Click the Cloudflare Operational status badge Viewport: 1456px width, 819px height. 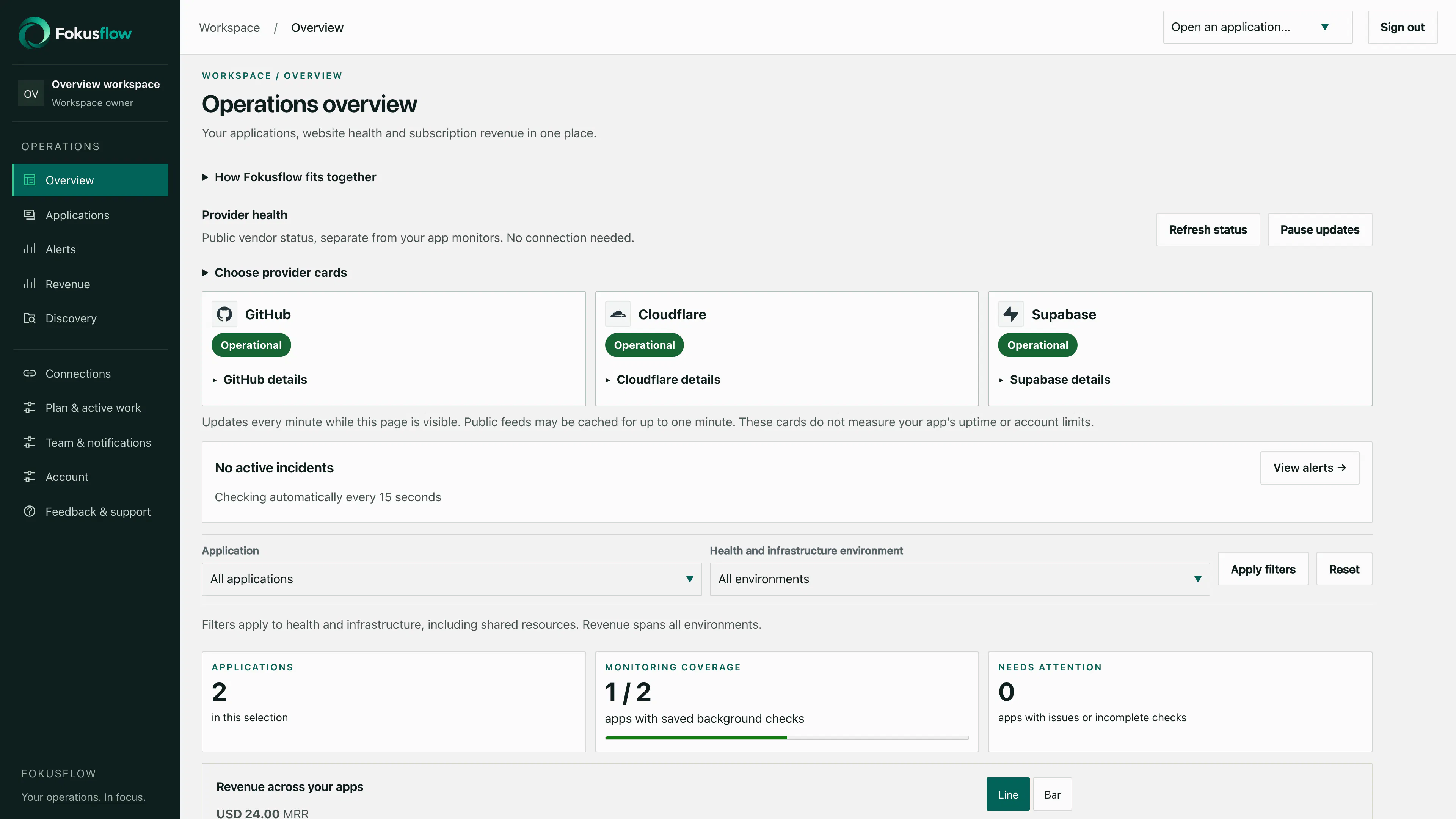pyautogui.click(x=644, y=345)
